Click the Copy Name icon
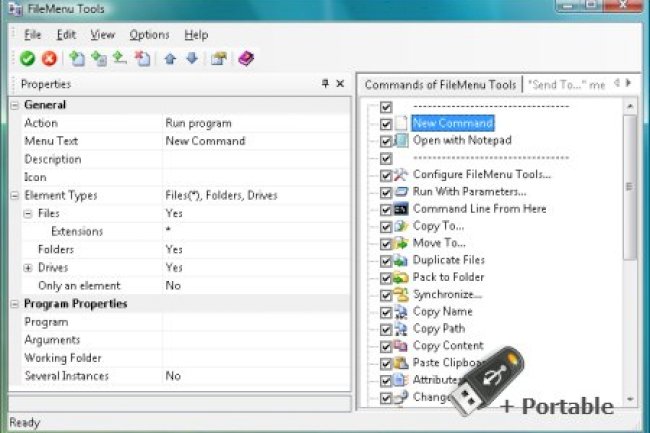650x433 pixels. pyautogui.click(x=401, y=312)
